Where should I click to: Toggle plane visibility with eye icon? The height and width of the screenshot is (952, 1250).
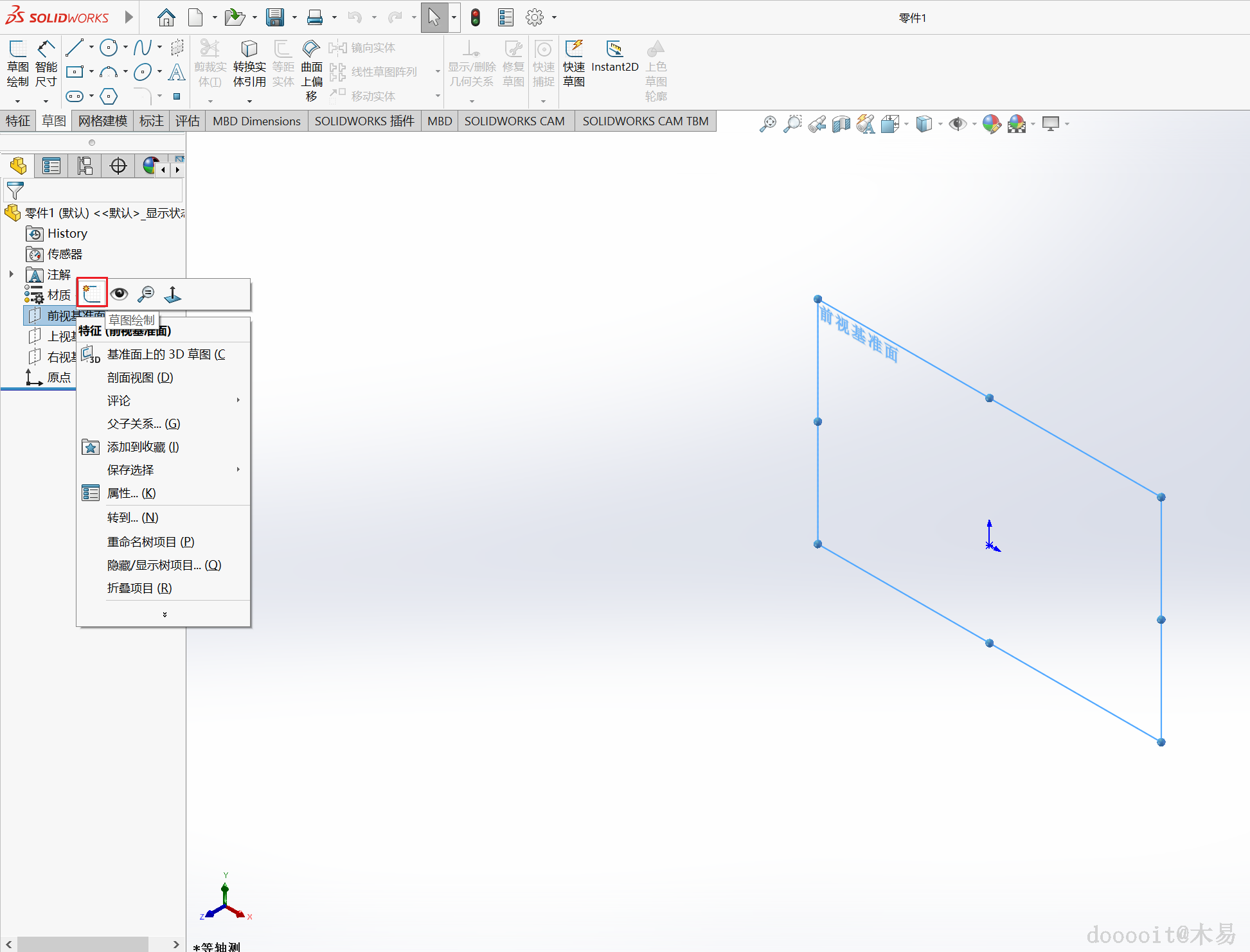pyautogui.click(x=120, y=294)
